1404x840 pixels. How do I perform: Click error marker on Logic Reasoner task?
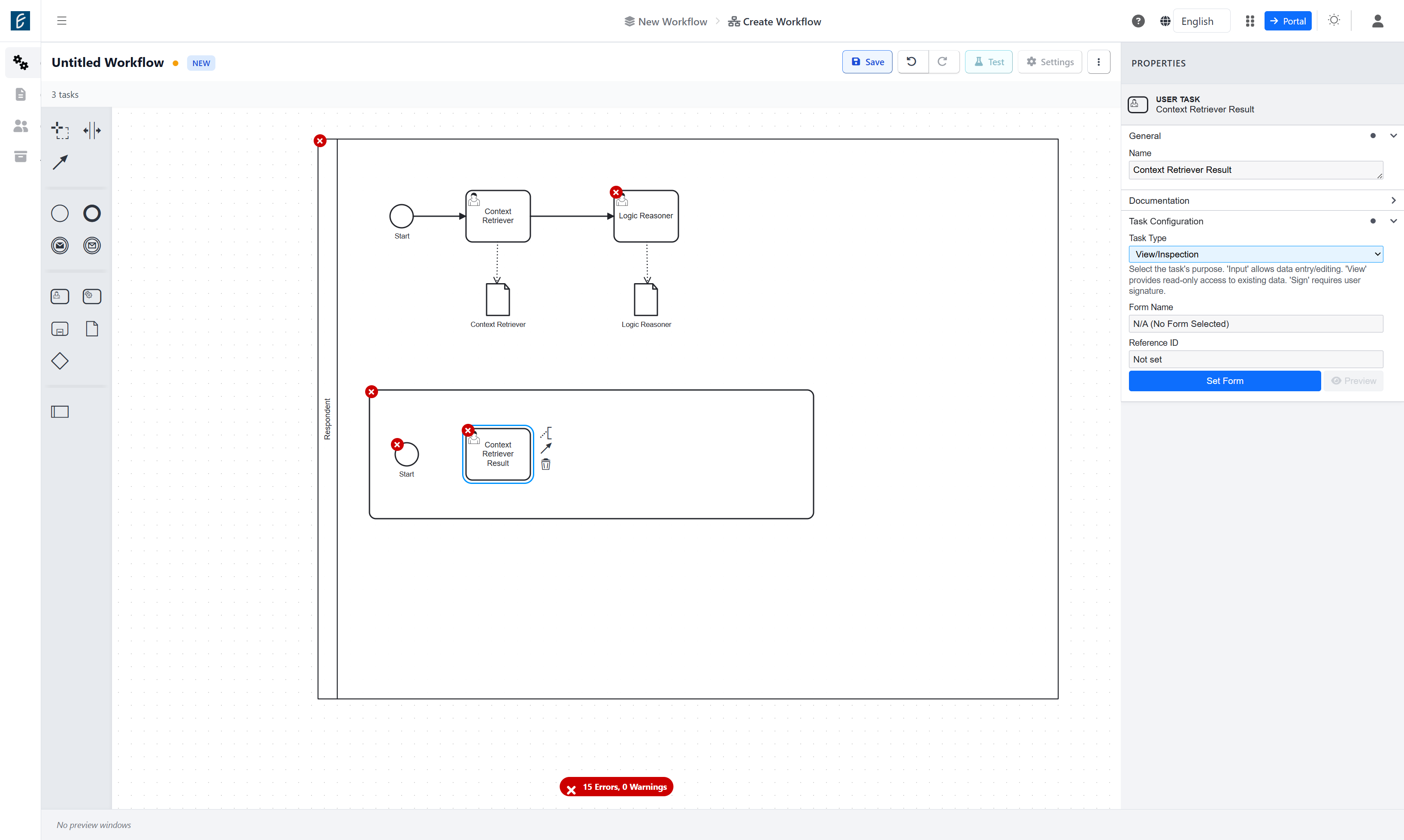(x=616, y=193)
